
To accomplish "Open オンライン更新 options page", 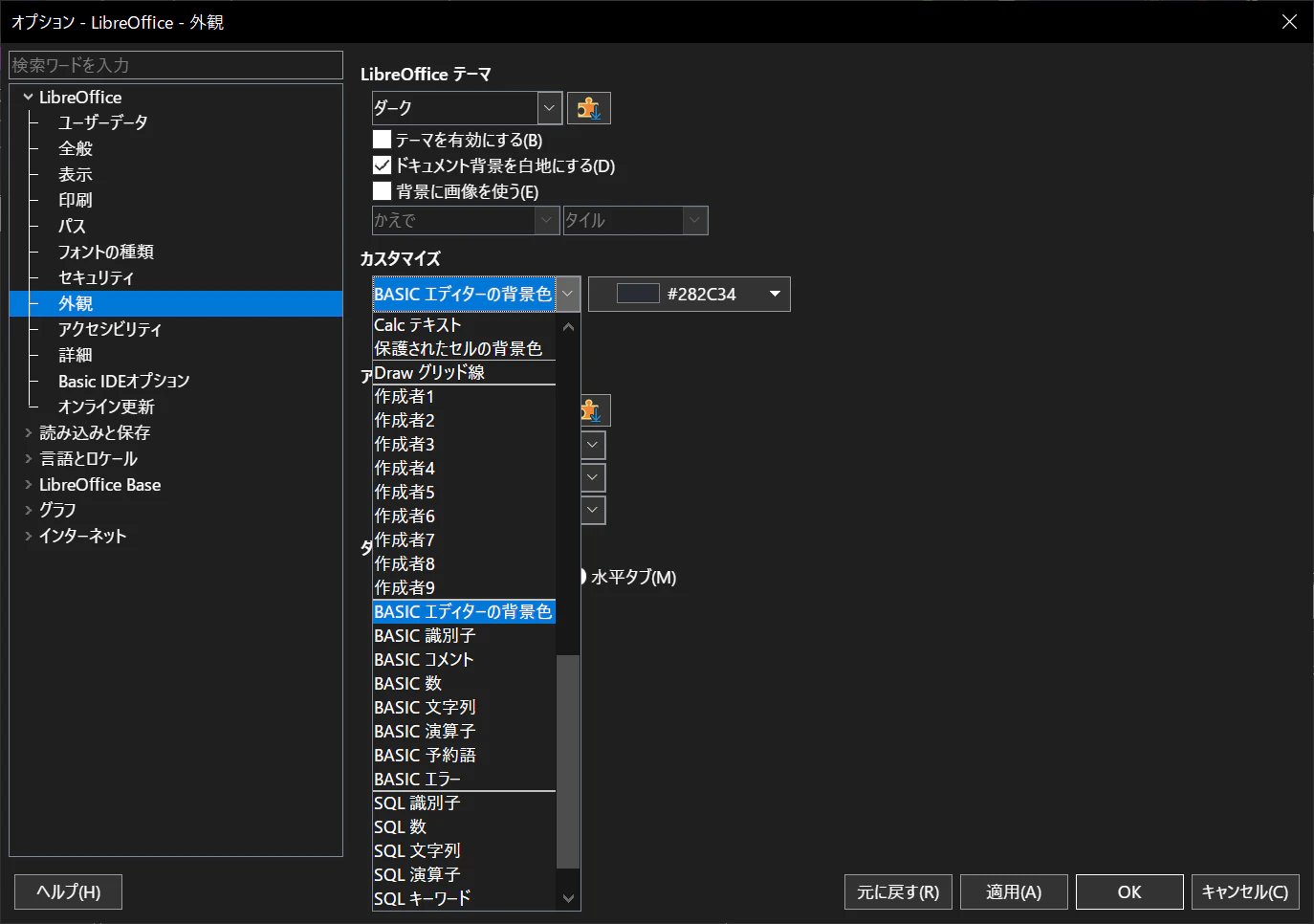I will [106, 407].
